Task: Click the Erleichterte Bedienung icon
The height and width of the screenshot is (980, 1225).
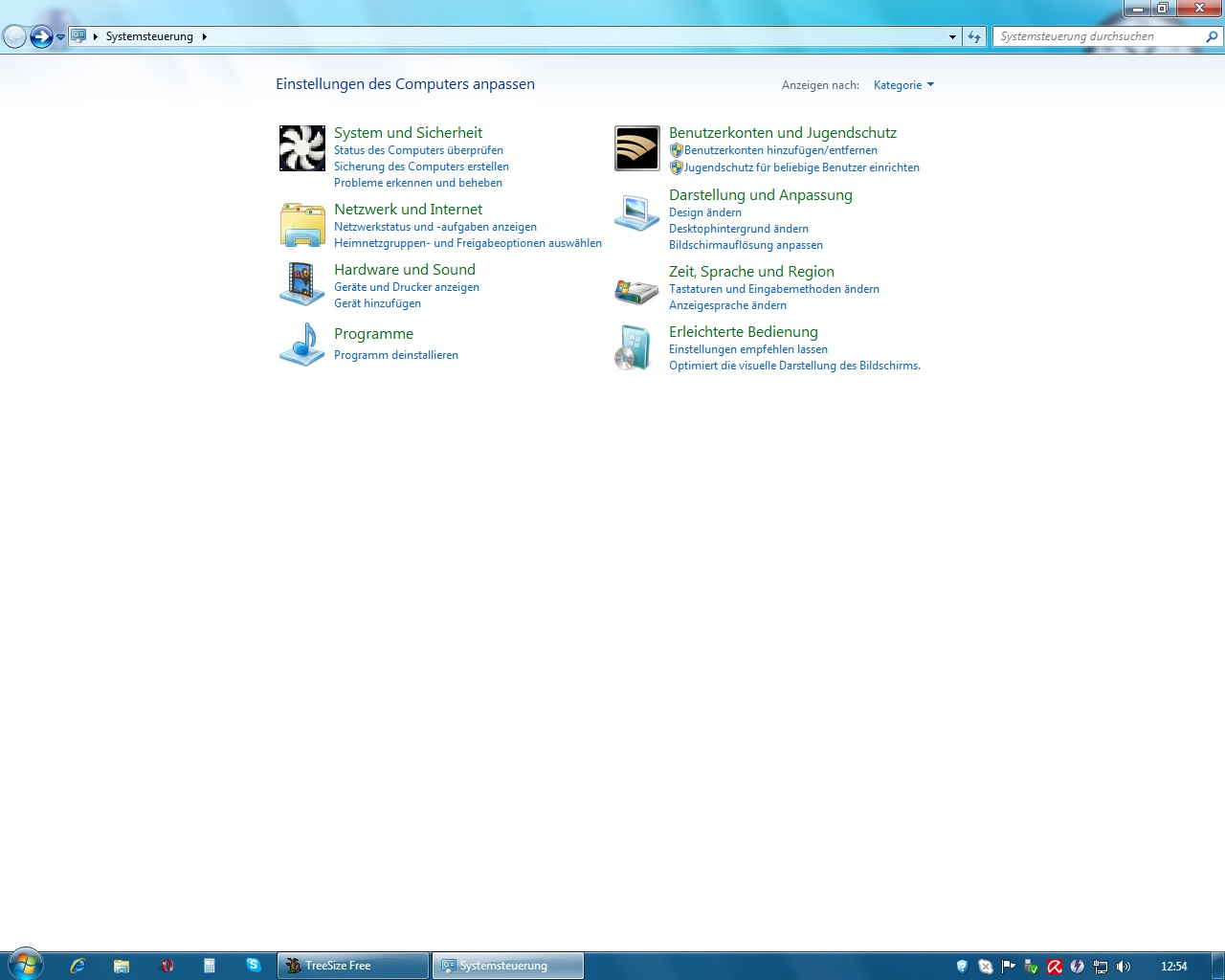Action: pyautogui.click(x=633, y=347)
